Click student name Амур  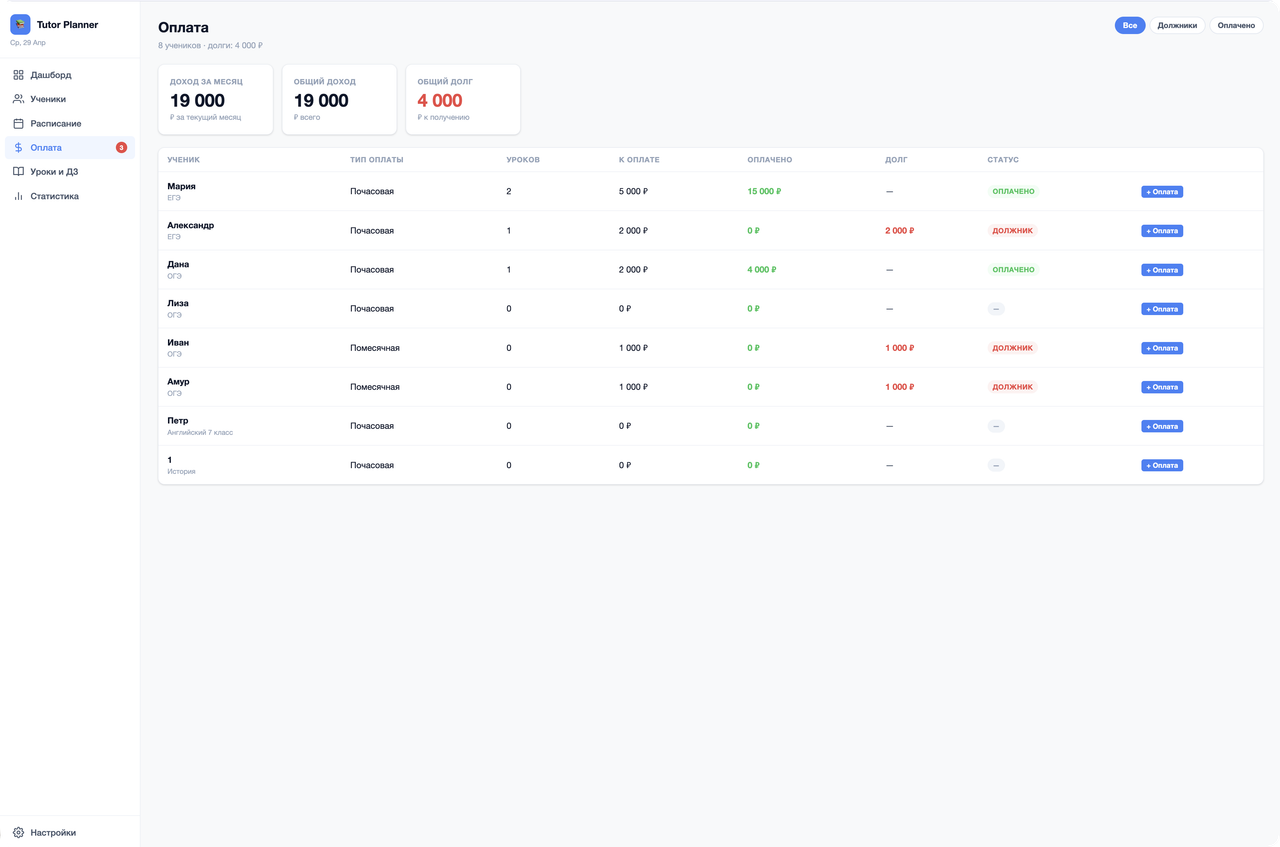tap(178, 381)
